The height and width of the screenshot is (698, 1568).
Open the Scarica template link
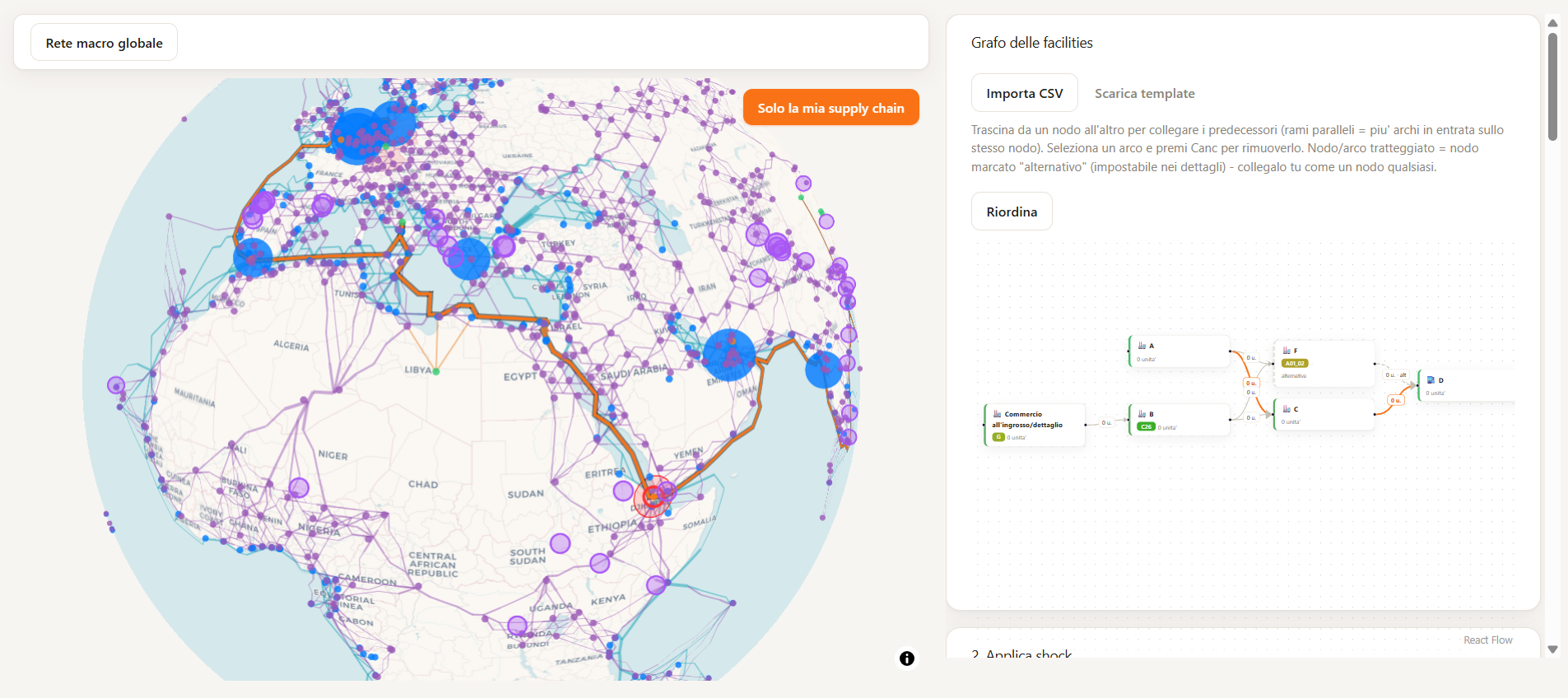(1144, 94)
